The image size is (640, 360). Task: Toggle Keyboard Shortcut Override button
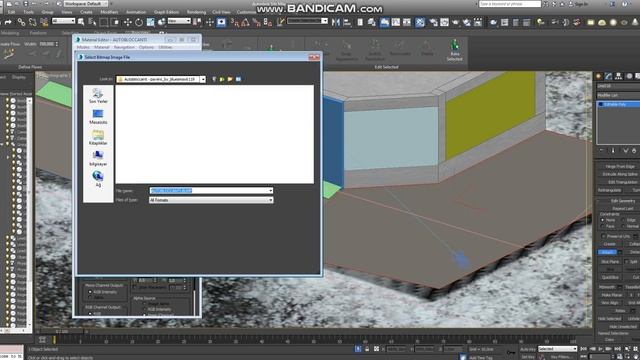[x=221, y=22]
